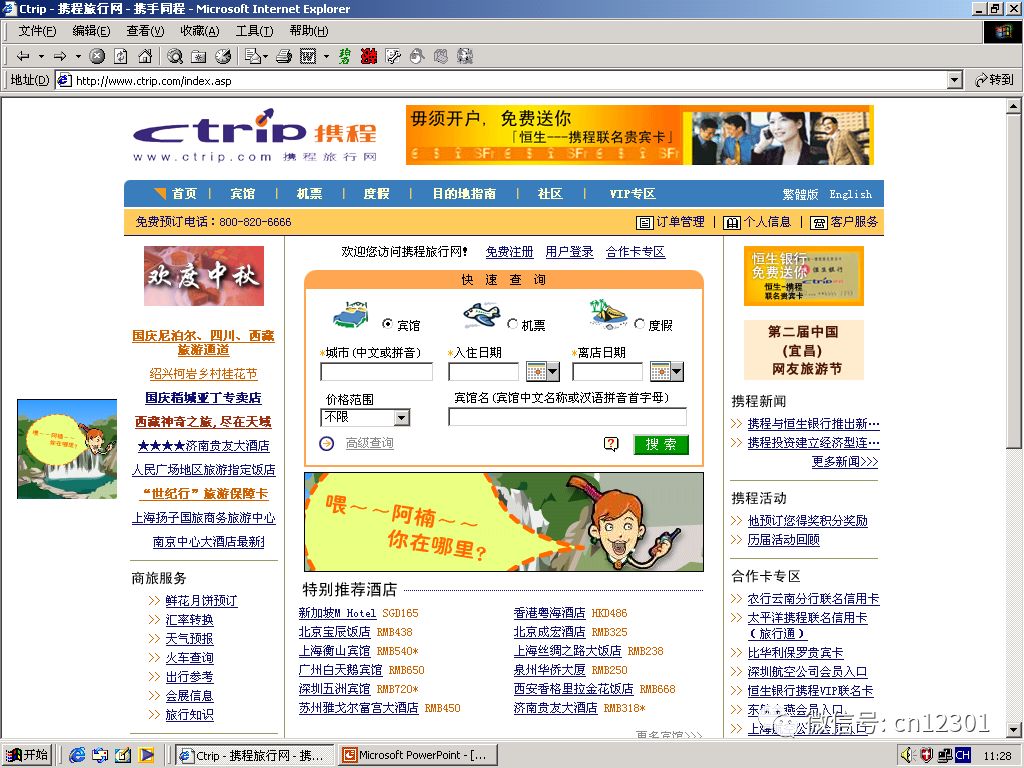Click the browser Forward arrow
The image size is (1024, 768).
coord(60,57)
